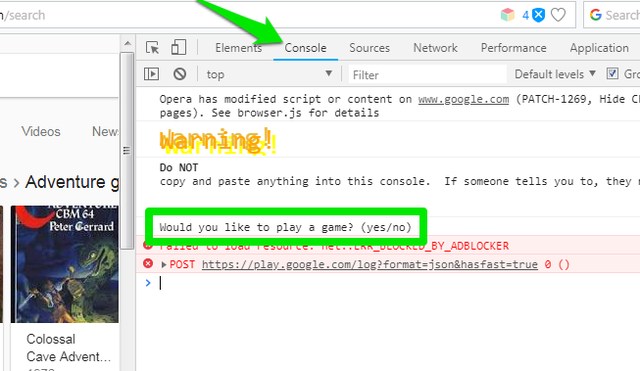Open the Videos search tab
Image resolution: width=640 pixels, height=371 pixels.
(41, 131)
